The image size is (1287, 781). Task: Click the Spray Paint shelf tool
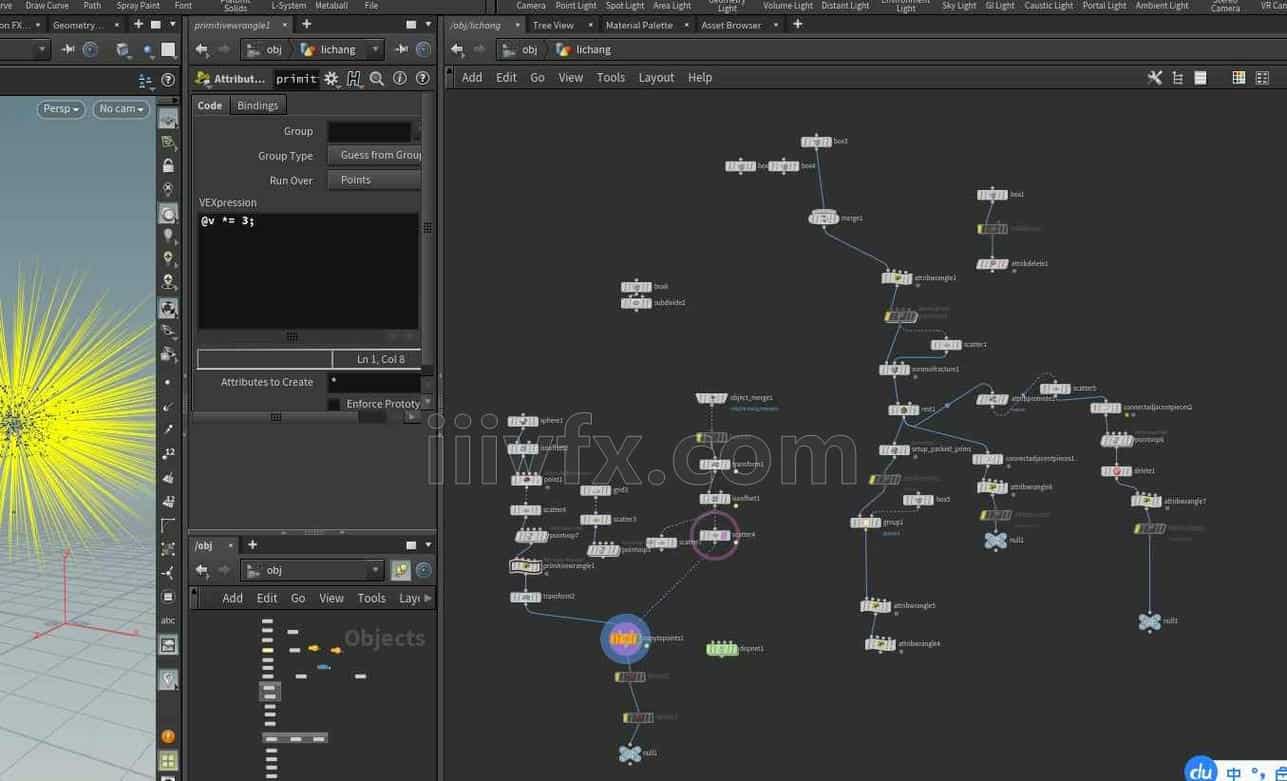[138, 6]
